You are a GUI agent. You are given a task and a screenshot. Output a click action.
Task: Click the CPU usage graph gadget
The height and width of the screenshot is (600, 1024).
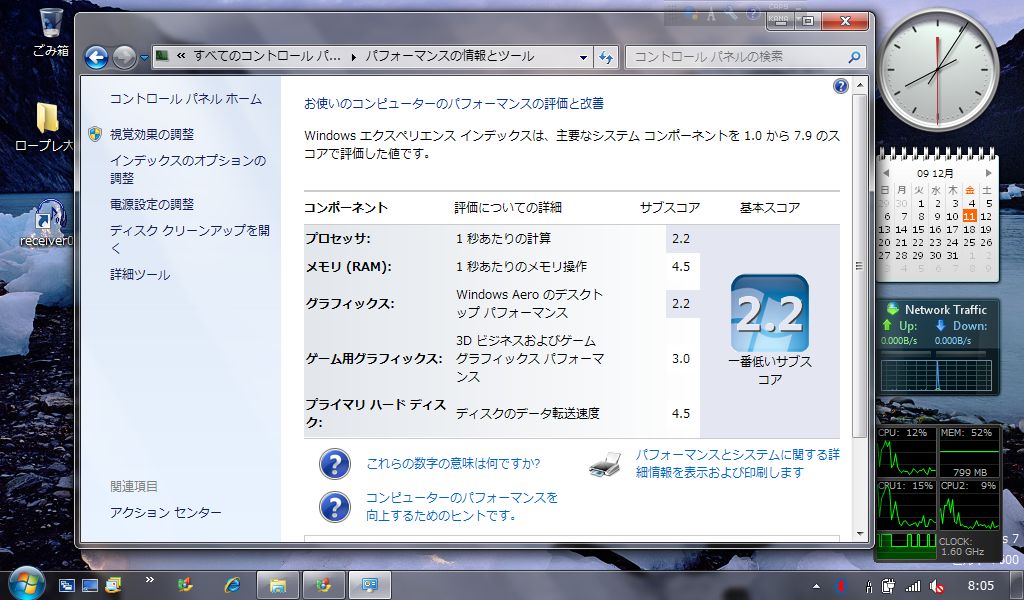click(906, 452)
